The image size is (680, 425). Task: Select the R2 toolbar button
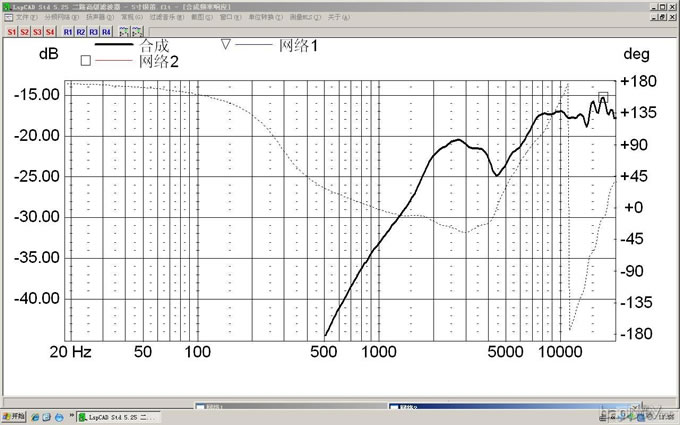click(80, 31)
